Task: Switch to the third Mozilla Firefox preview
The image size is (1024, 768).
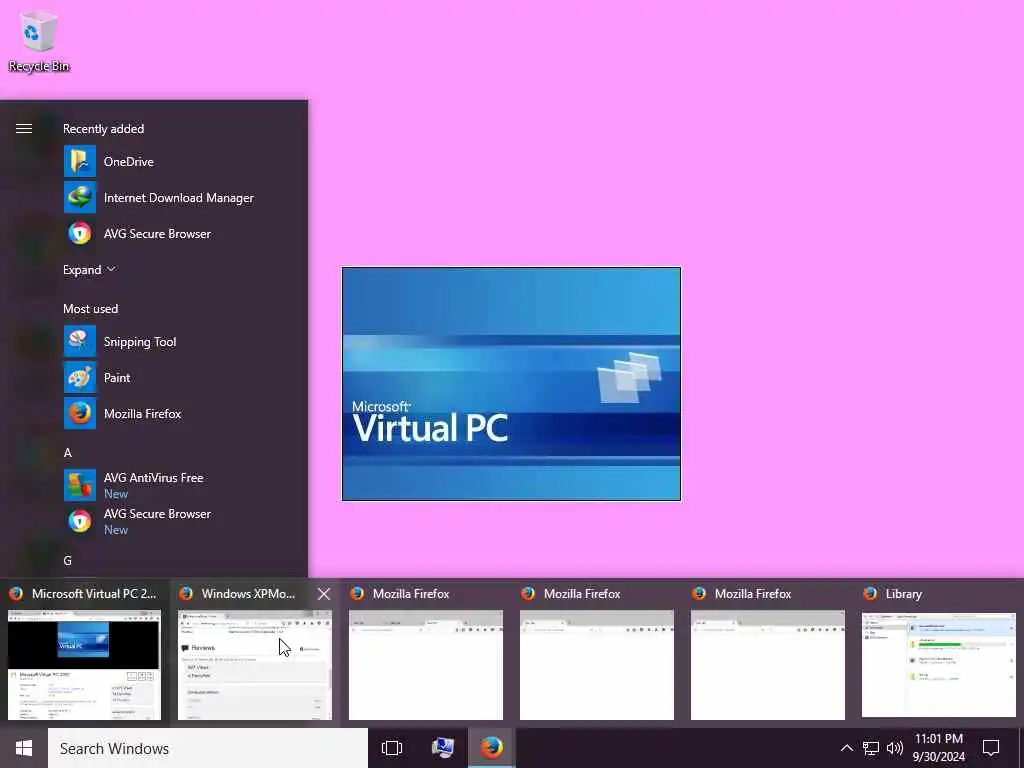Action: click(x=768, y=653)
